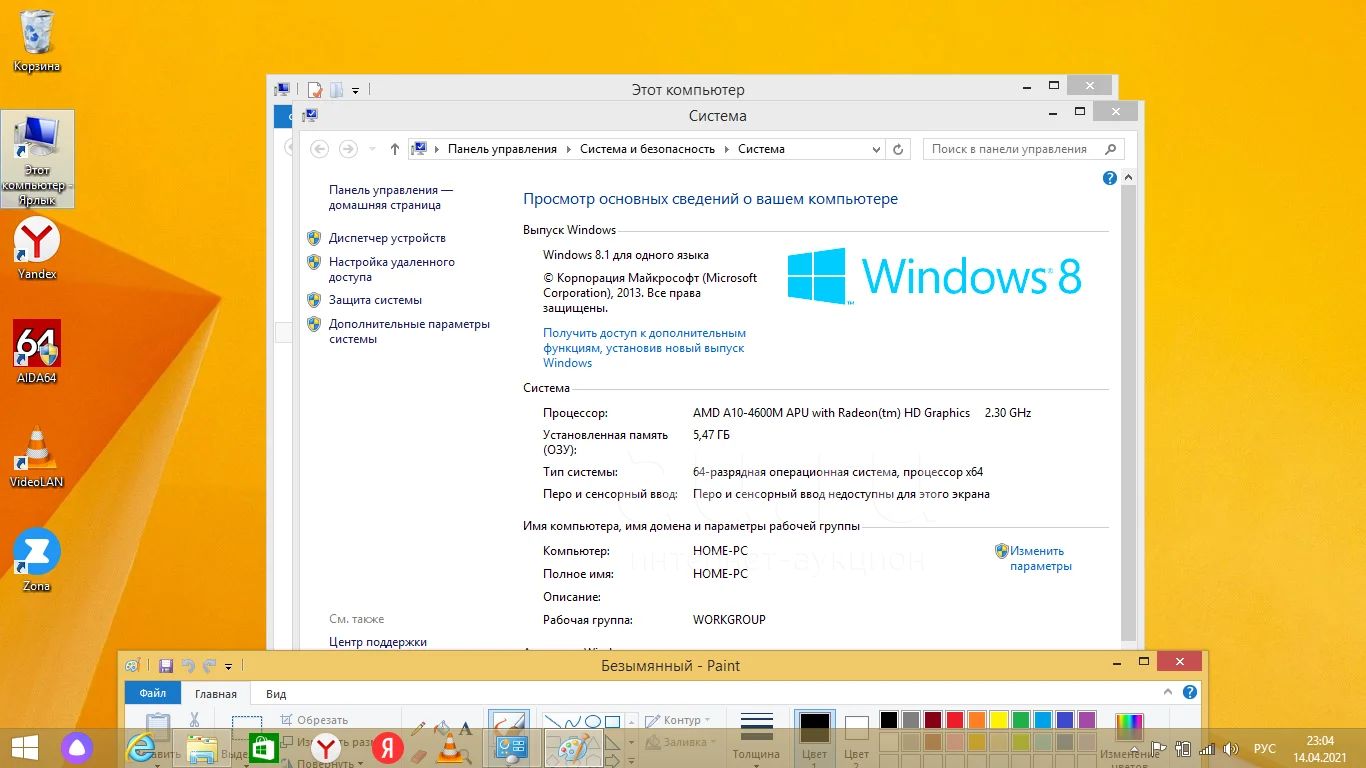Viewport: 1366px width, 768px height.
Task: Select Цвет 2 white color box
Action: 857,738
